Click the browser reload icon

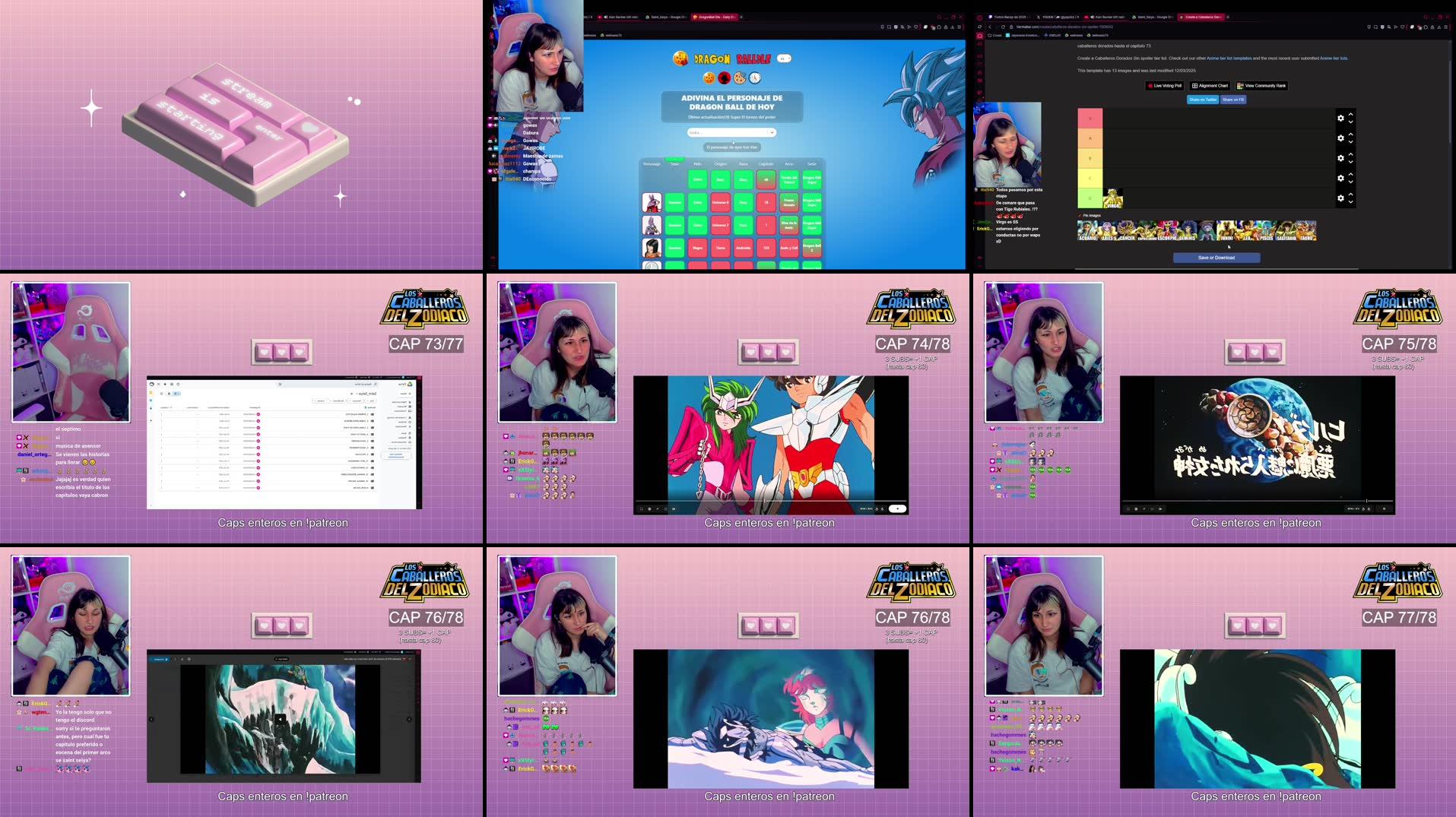coord(1004,27)
